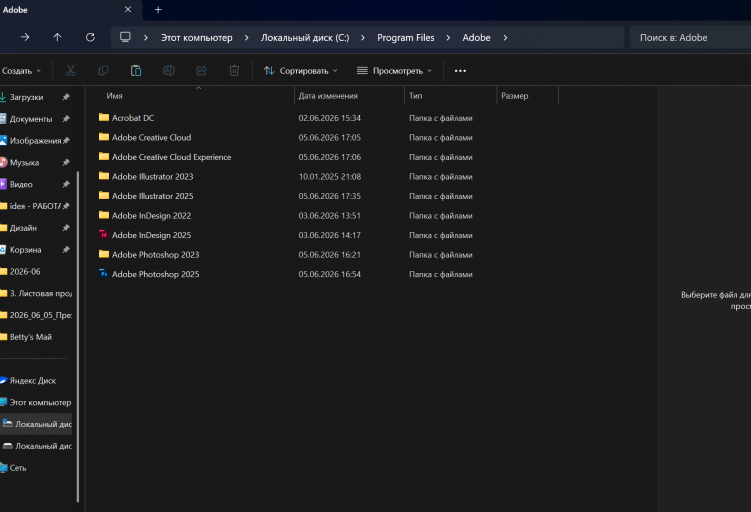The image size is (751, 512).
Task: Unpin Видео using its pin icon
Action: tap(66, 184)
